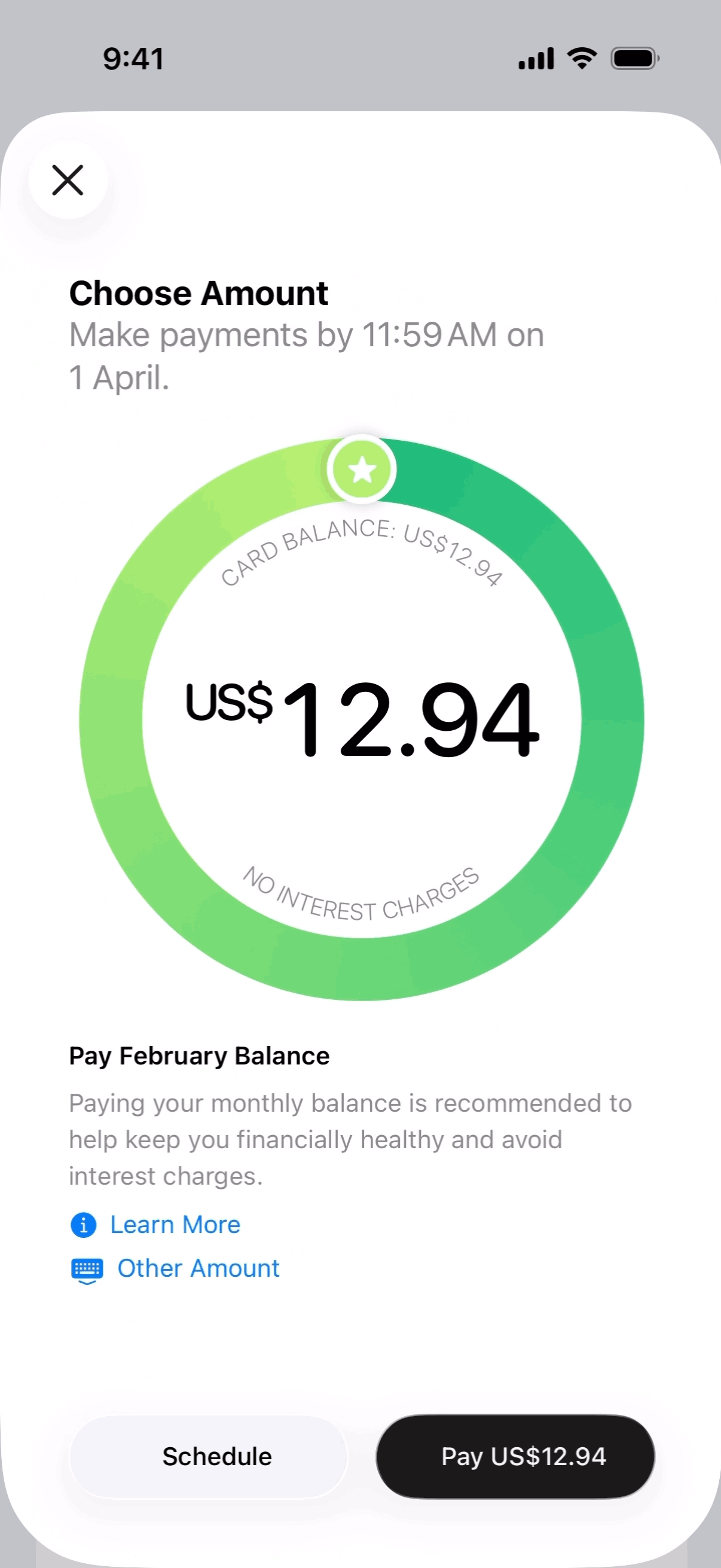The height and width of the screenshot is (1568, 721).
Task: Click the keyboard icon beside Other Amount
Action: coord(87,1269)
